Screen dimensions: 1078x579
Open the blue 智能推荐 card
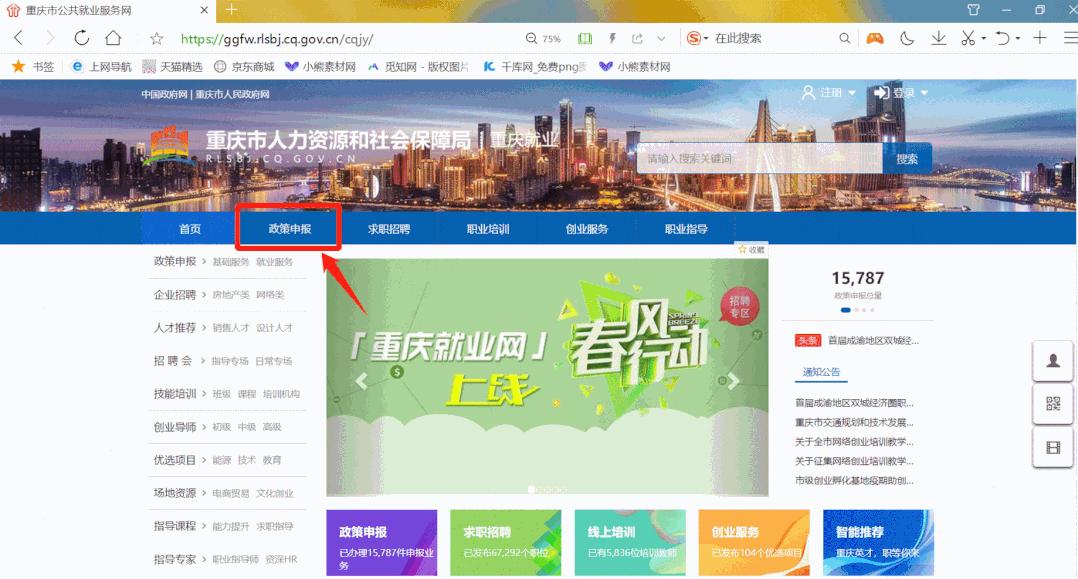(878, 543)
